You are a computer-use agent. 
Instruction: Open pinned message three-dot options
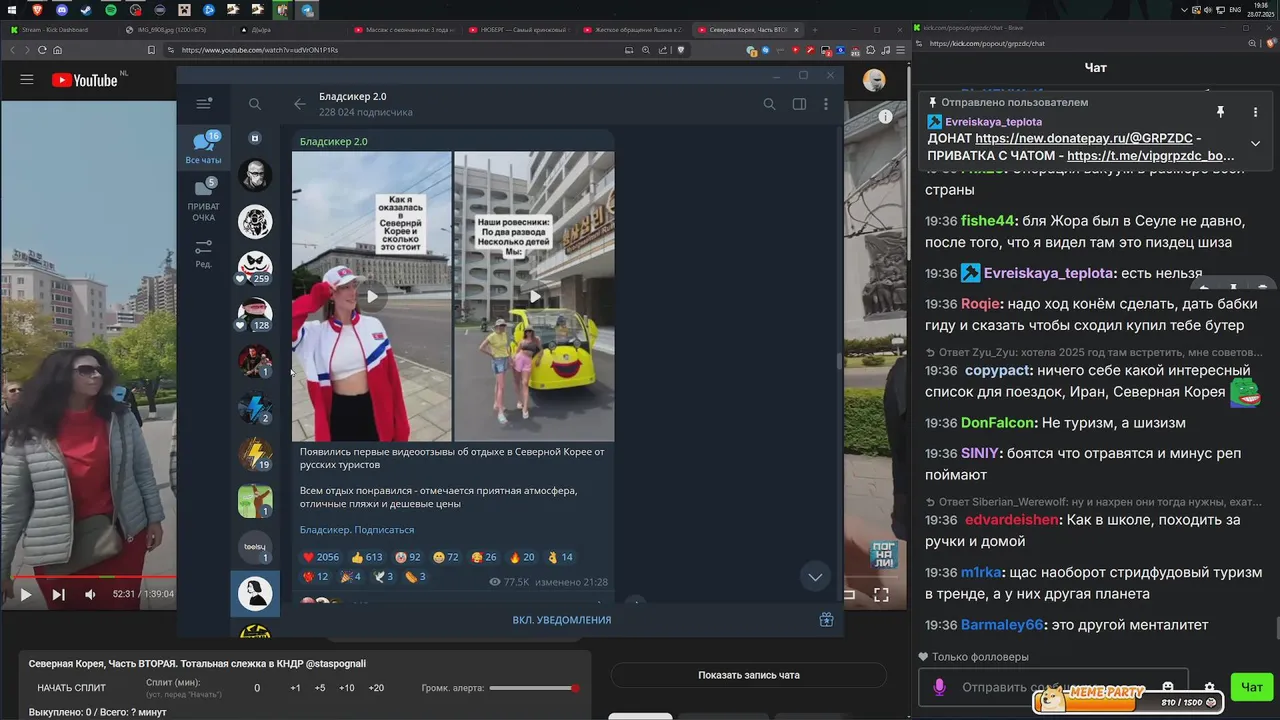click(x=1255, y=112)
